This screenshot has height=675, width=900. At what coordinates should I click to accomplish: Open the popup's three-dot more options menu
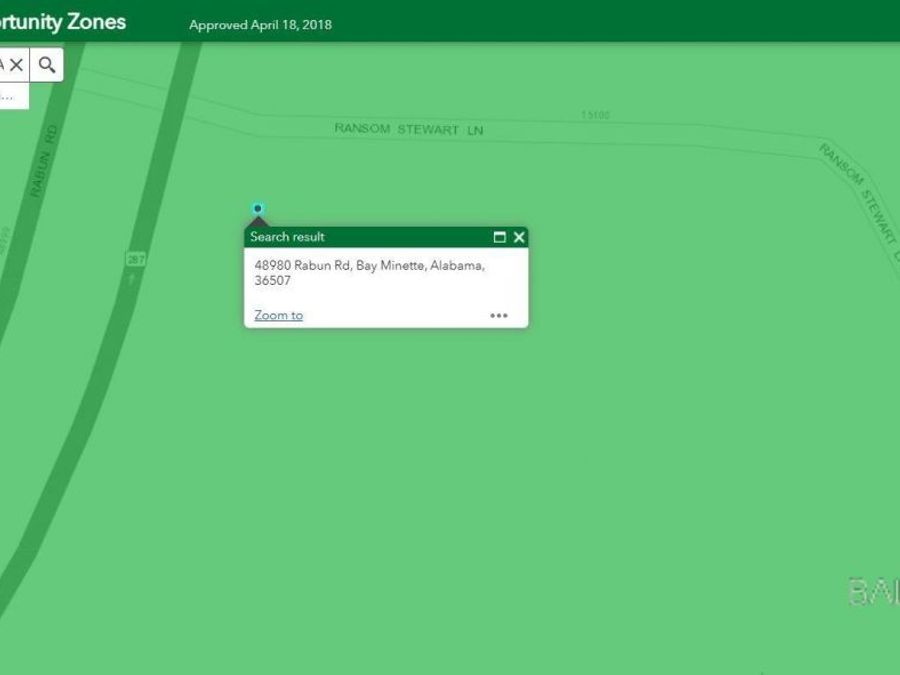click(499, 316)
